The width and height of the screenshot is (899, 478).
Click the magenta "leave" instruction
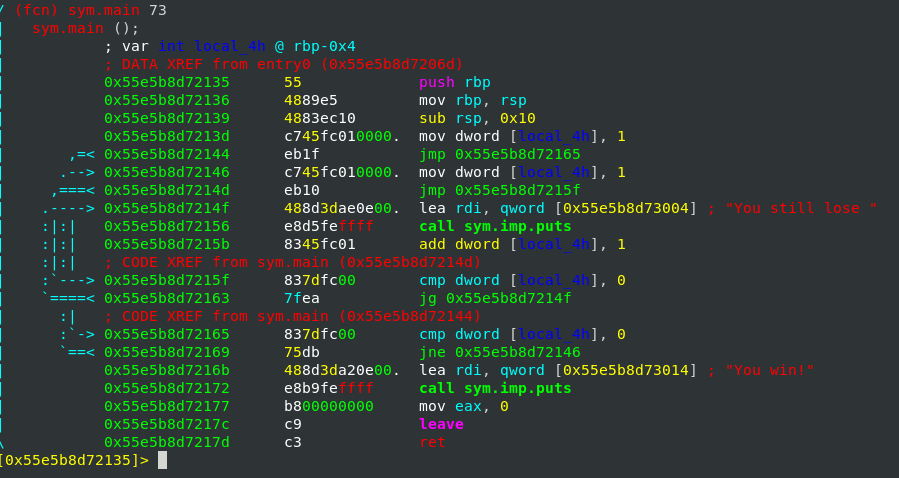[441, 424]
